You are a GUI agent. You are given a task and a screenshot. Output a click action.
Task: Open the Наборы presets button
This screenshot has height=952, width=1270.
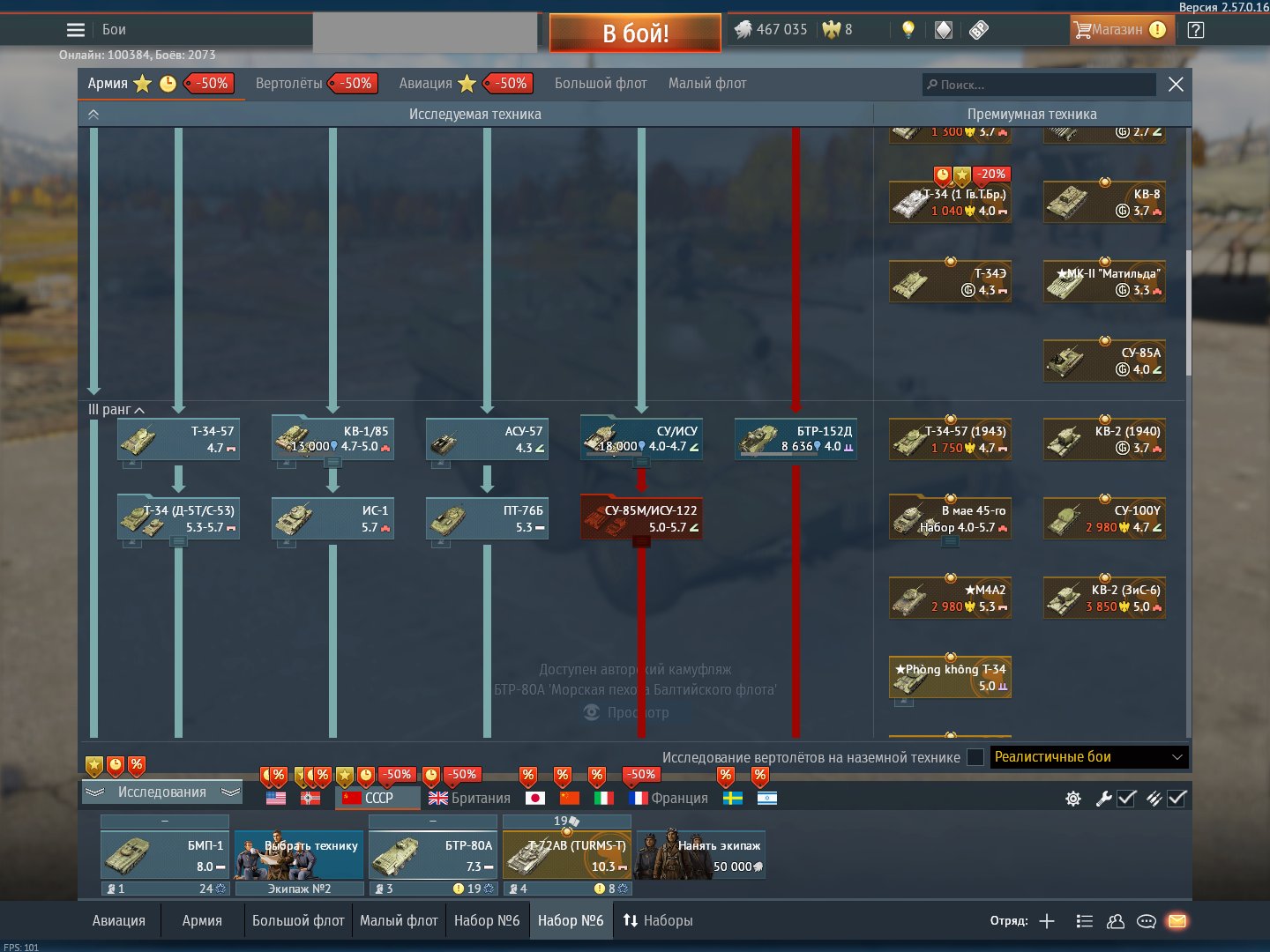tap(658, 921)
